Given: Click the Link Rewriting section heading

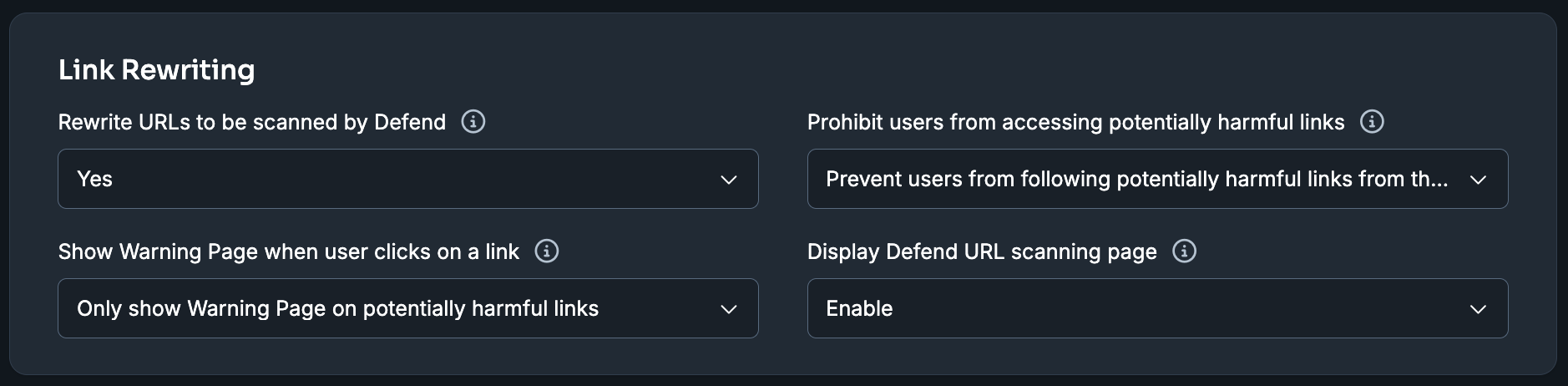Looking at the screenshot, I should (157, 70).
